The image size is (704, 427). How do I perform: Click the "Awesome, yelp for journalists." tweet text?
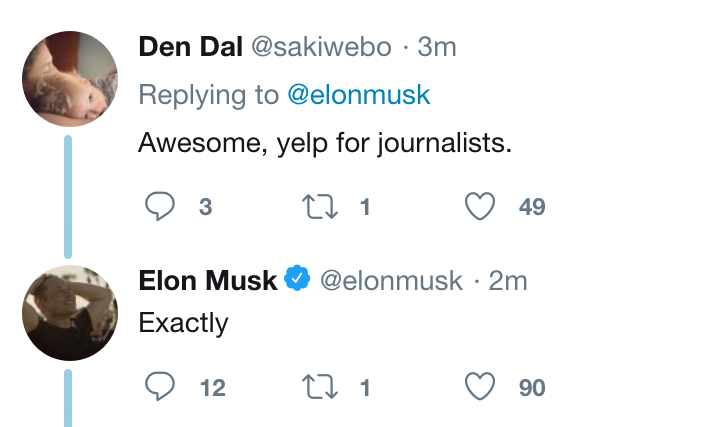coord(325,143)
